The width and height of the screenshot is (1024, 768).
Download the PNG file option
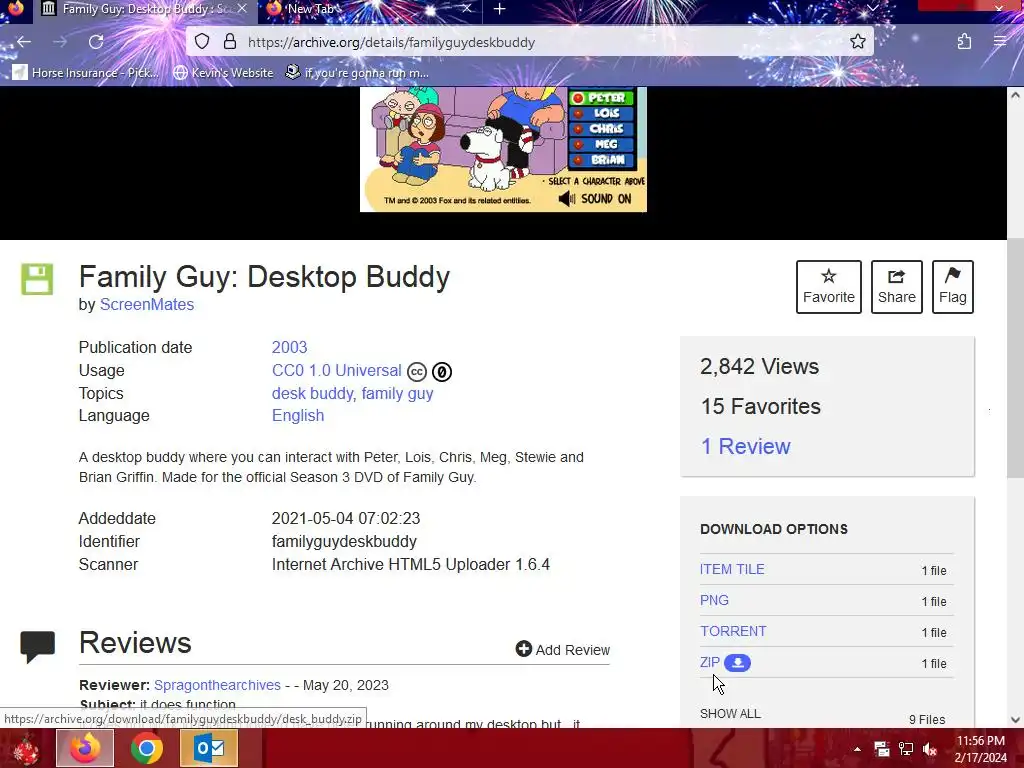coord(714,600)
